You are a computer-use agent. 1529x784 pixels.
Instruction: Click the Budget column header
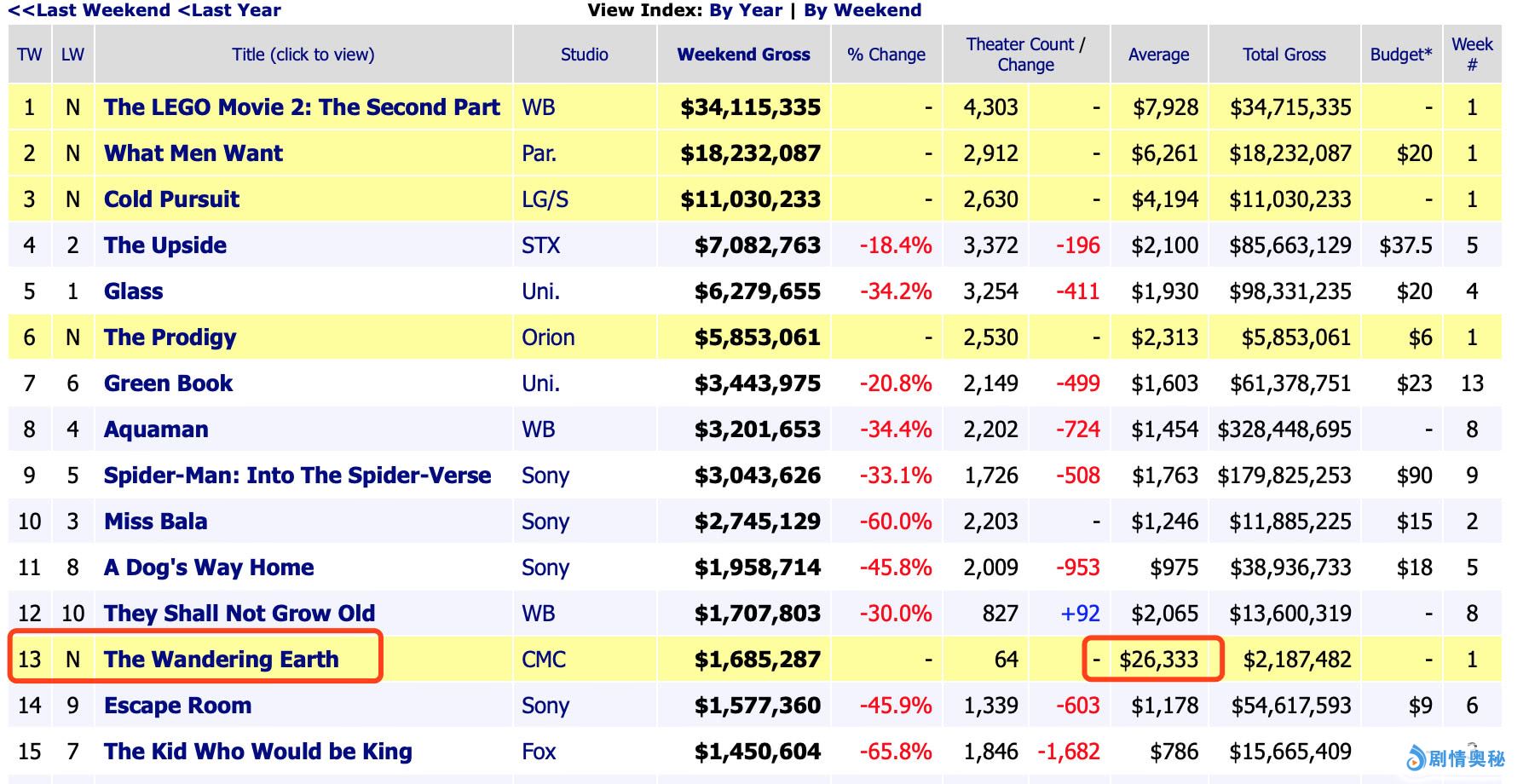point(1400,55)
